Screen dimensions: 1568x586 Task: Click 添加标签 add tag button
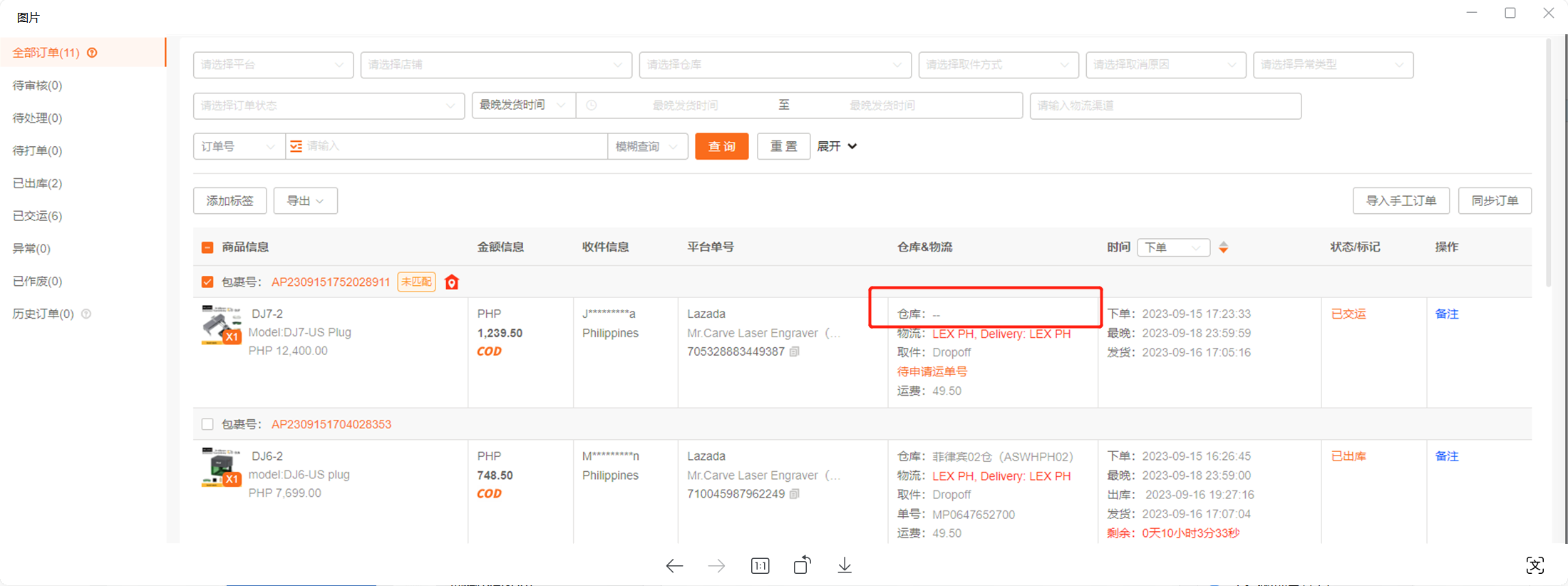pos(229,201)
